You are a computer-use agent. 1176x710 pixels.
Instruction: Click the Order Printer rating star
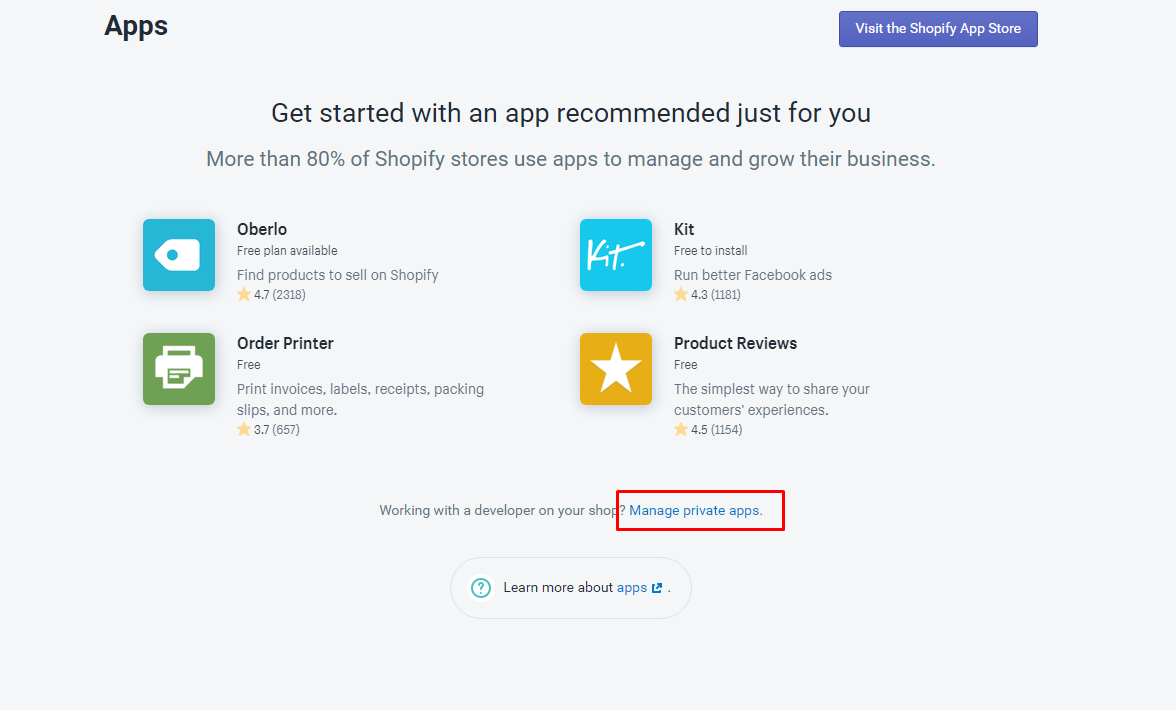(244, 430)
